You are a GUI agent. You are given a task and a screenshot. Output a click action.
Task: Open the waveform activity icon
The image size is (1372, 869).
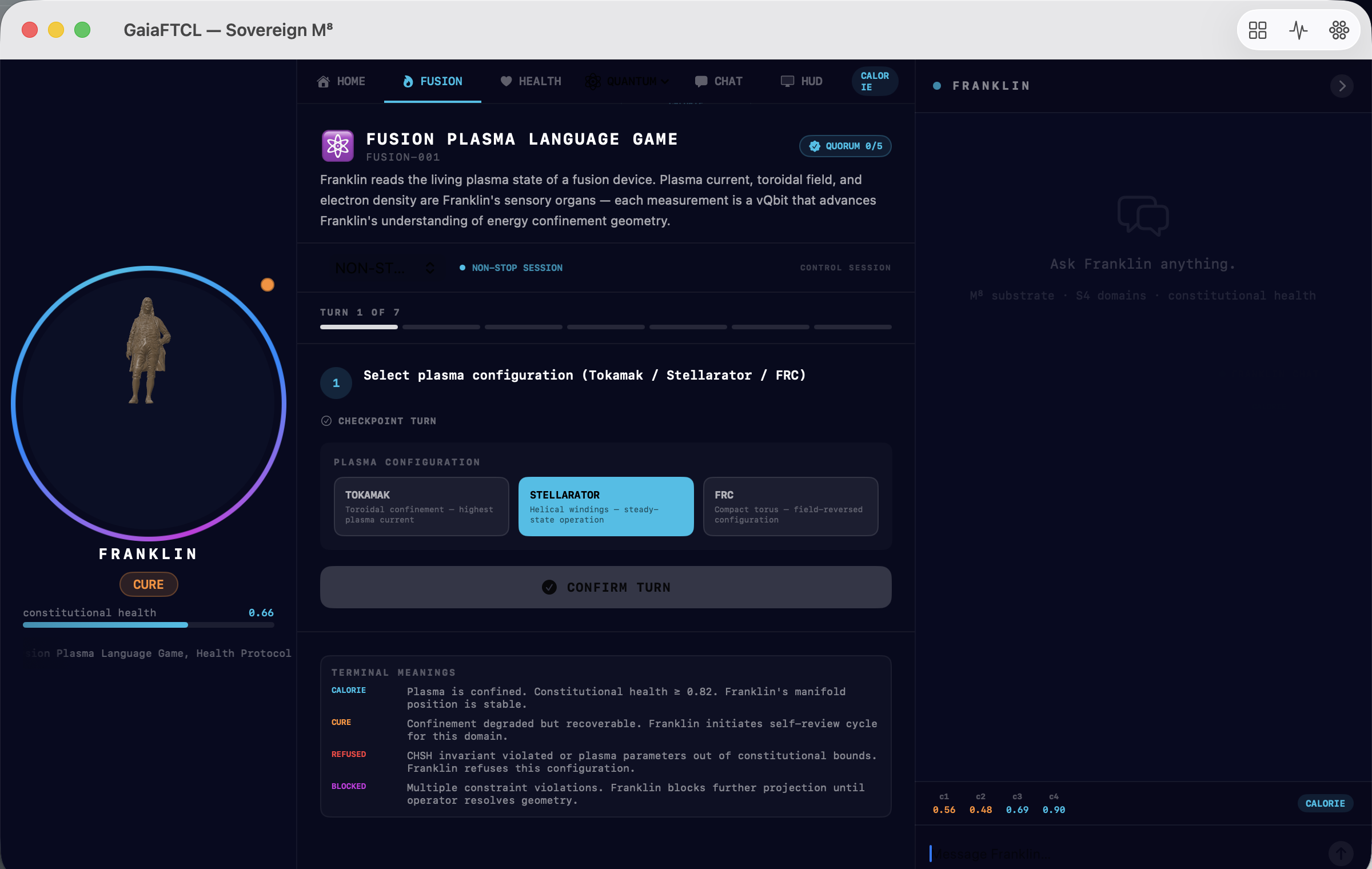pyautogui.click(x=1298, y=30)
